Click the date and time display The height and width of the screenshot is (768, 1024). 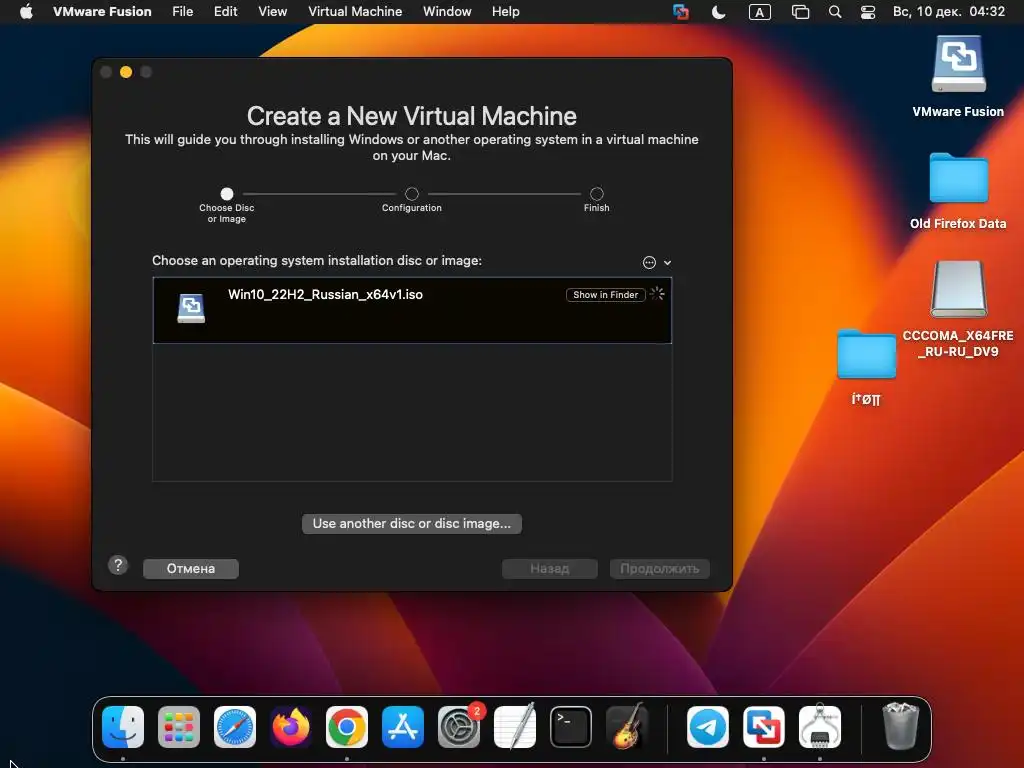948,11
